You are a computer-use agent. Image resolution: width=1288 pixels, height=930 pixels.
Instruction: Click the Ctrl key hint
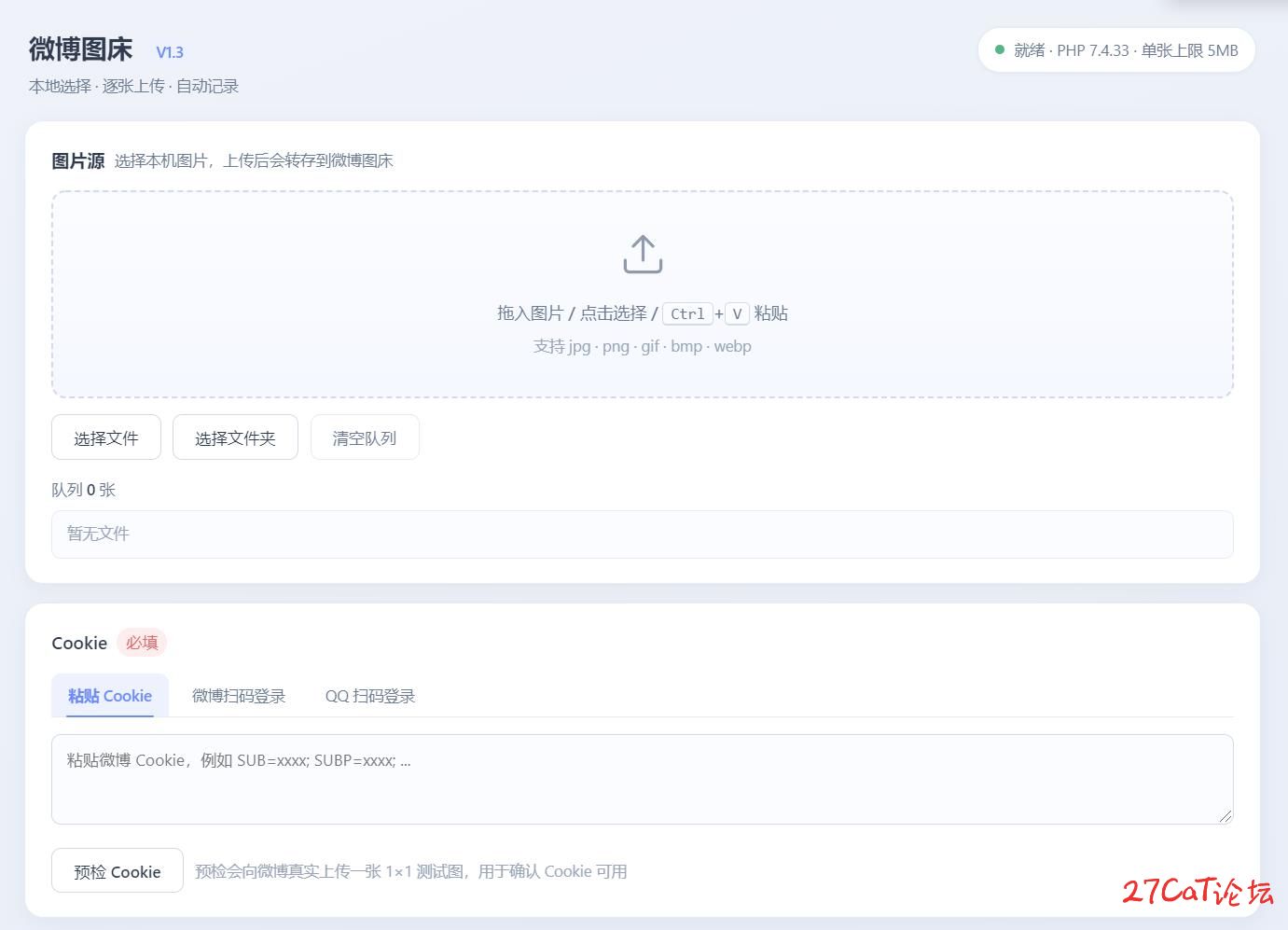[x=687, y=313]
